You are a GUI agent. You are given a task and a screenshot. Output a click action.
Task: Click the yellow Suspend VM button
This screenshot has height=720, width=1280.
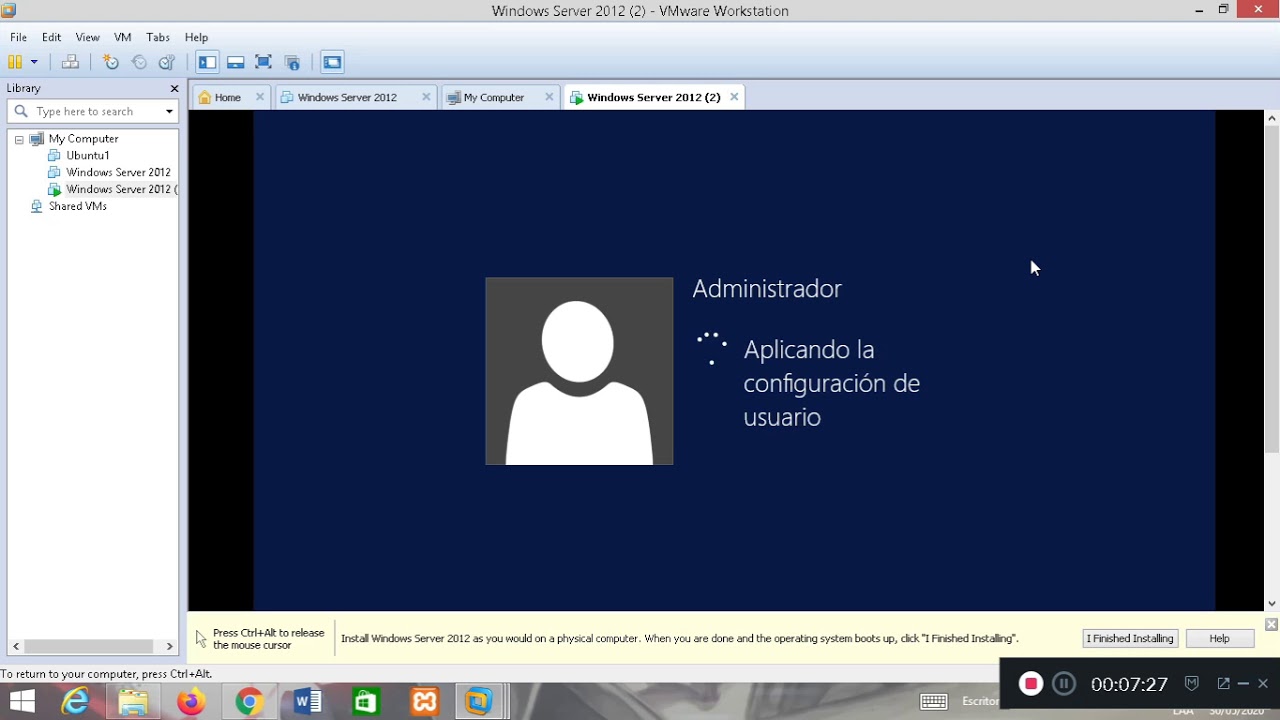pyautogui.click(x=15, y=62)
